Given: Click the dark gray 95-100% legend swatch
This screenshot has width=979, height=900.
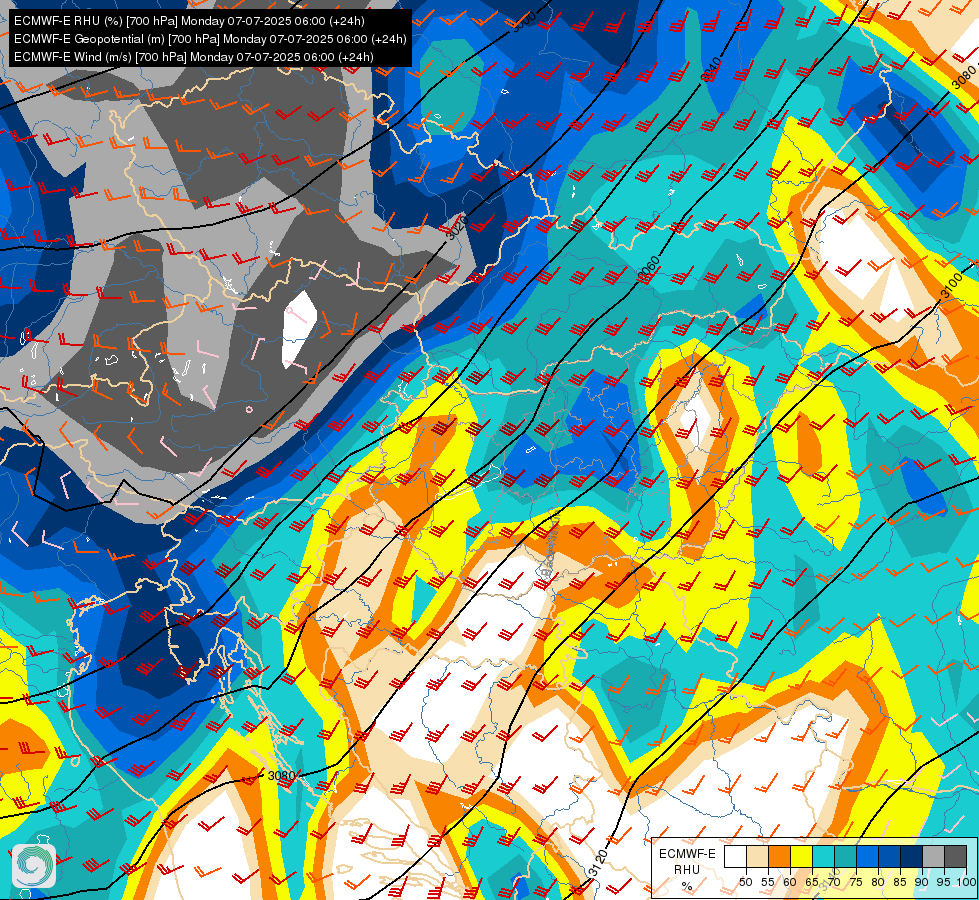Looking at the screenshot, I should 955,856.
